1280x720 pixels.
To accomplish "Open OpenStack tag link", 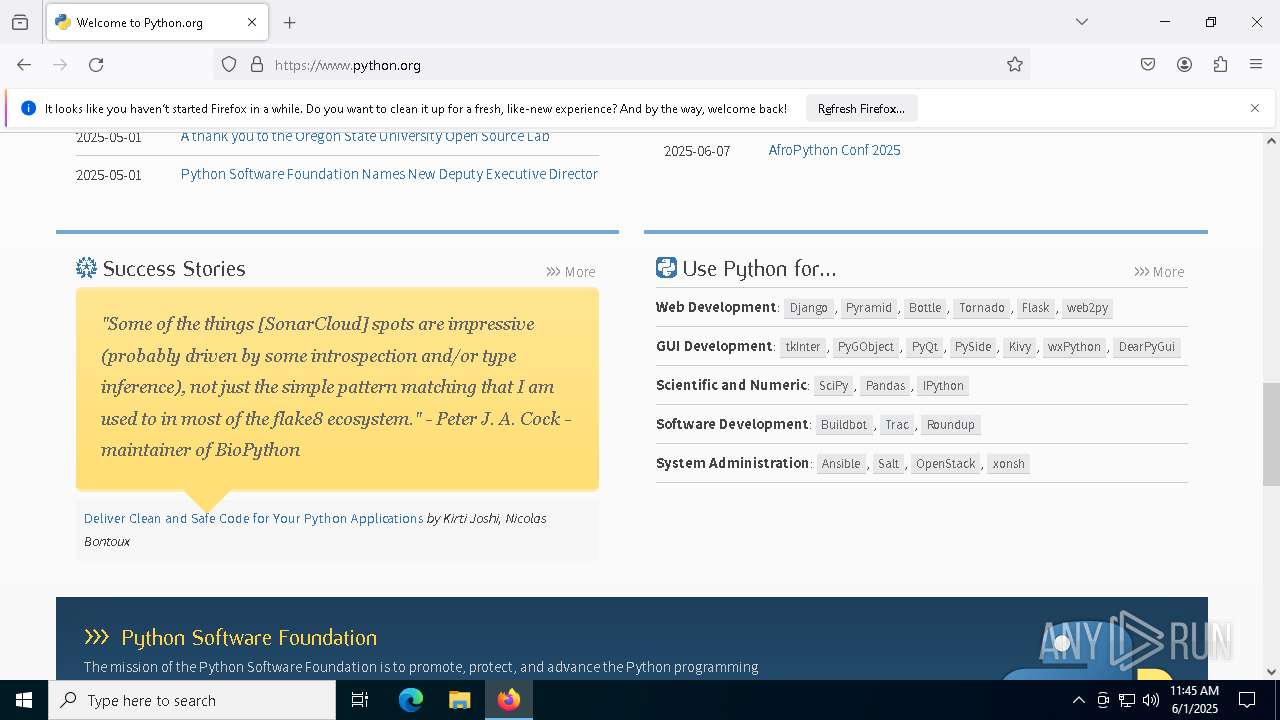I will 946,464.
